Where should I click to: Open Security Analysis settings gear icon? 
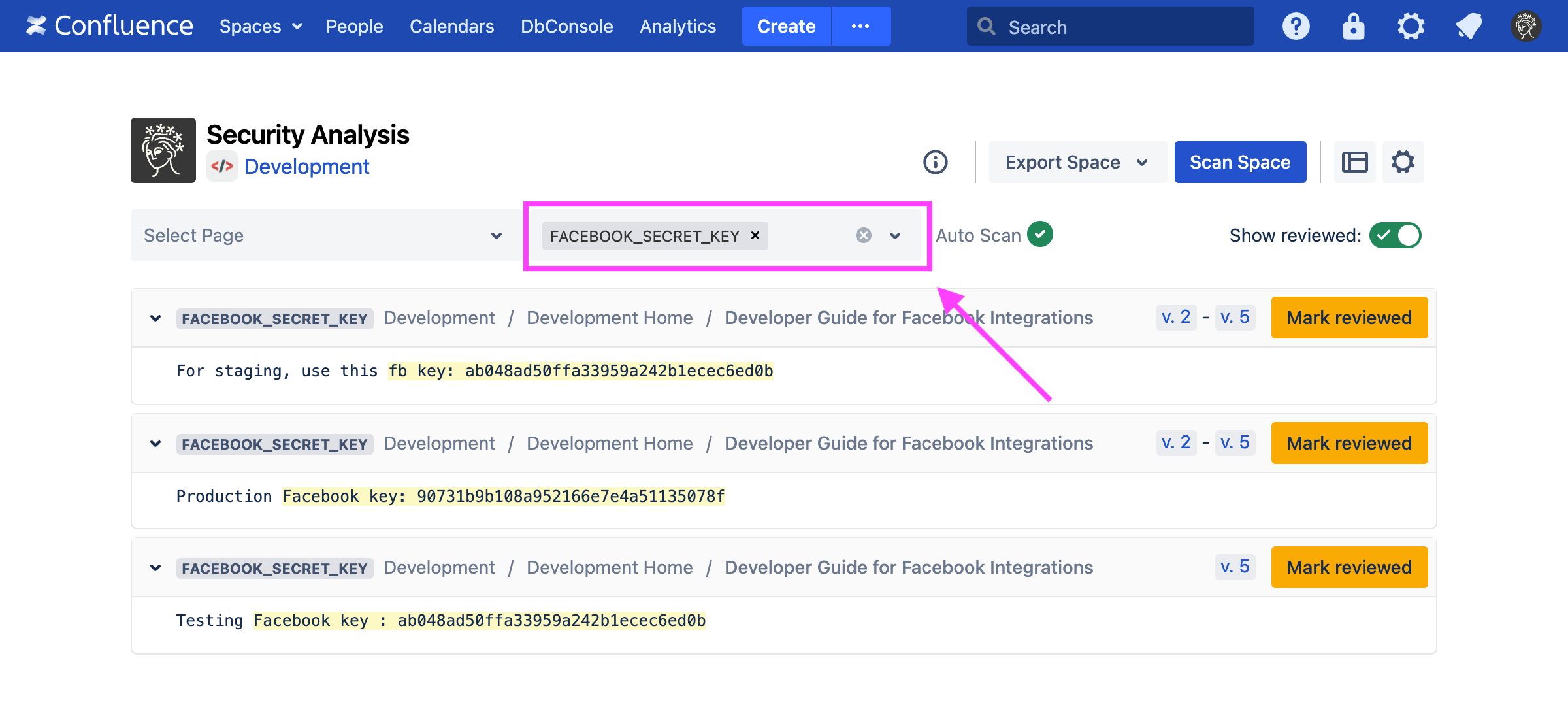(x=1403, y=162)
